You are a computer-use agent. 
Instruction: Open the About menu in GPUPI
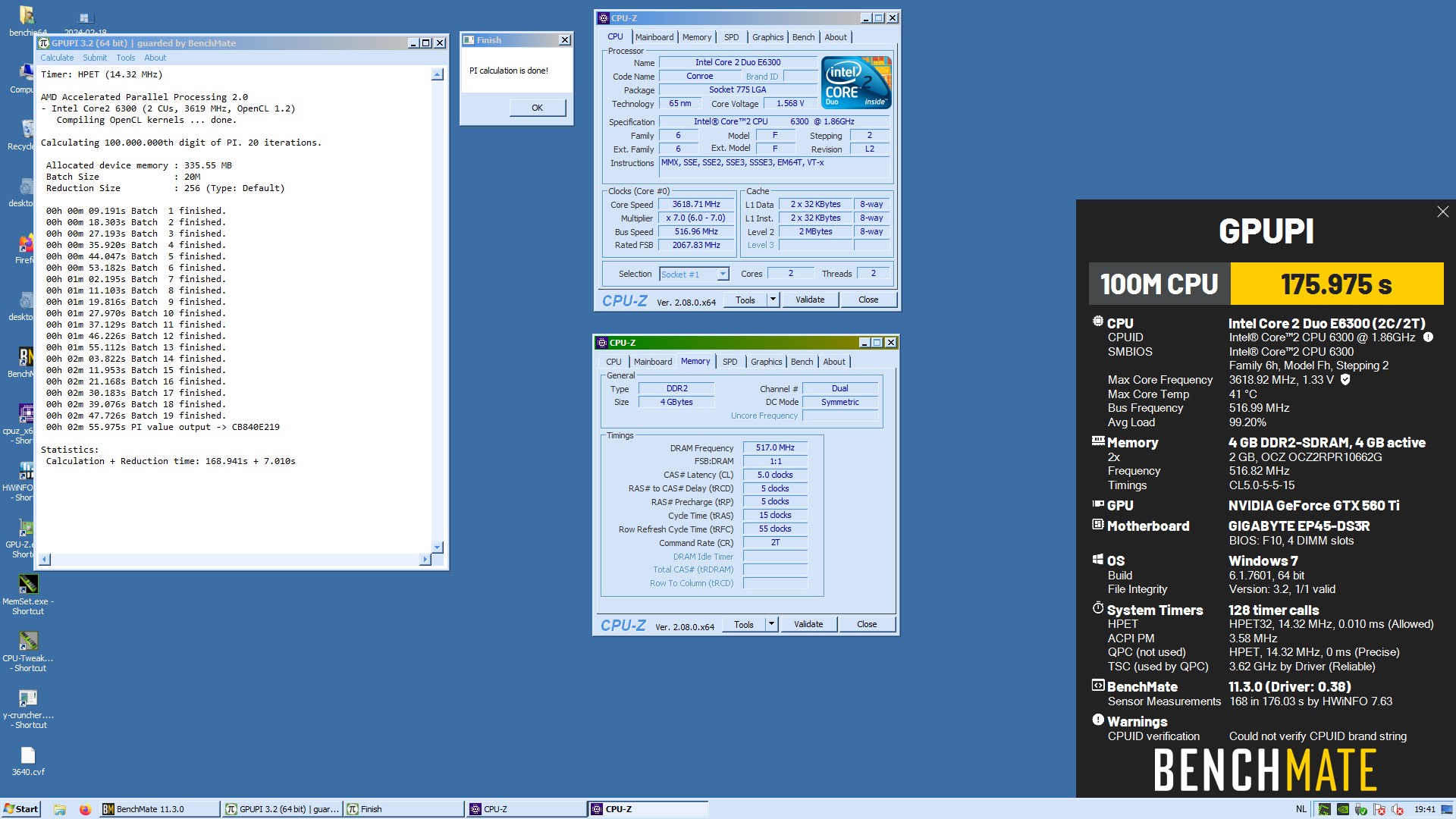pos(155,58)
